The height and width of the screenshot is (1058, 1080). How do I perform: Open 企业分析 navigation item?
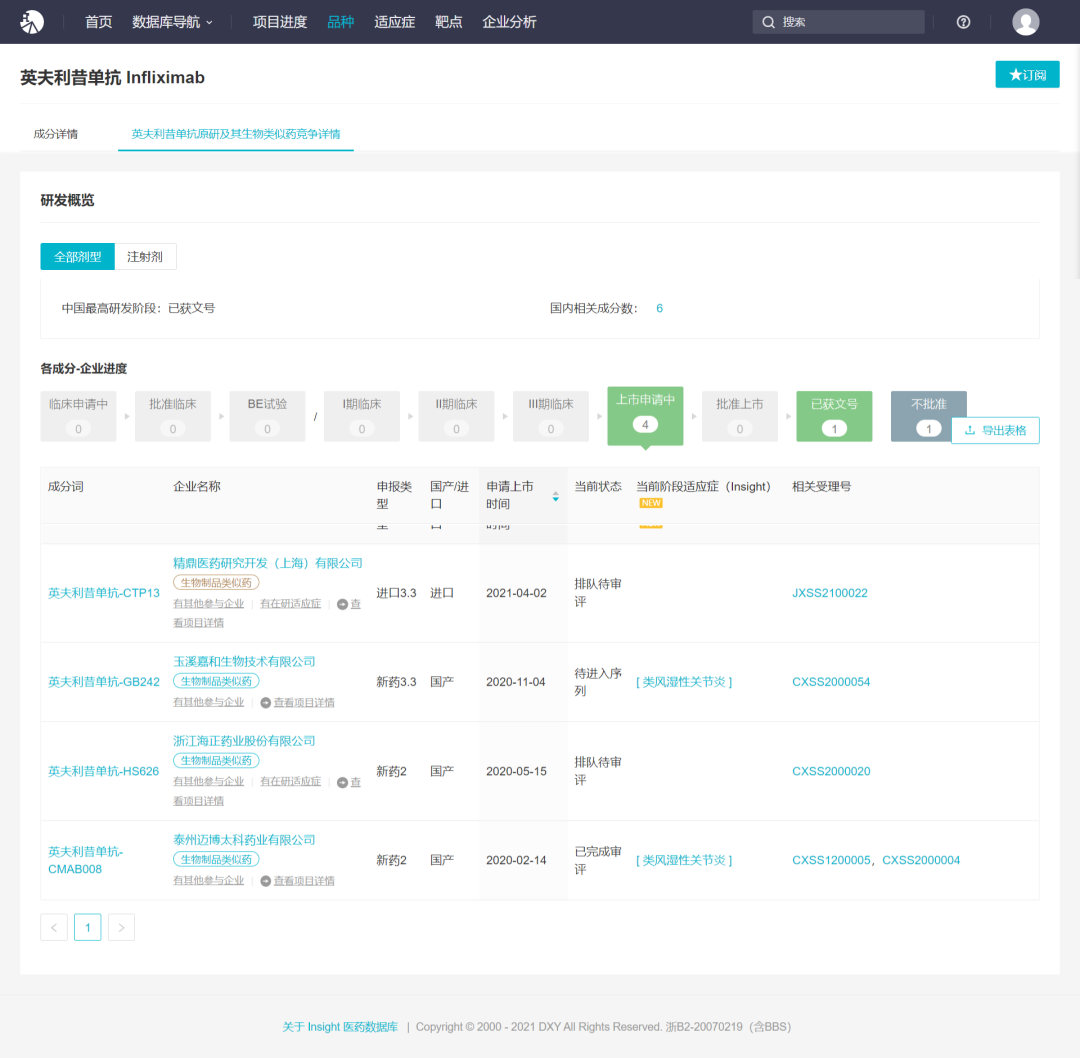(x=509, y=22)
